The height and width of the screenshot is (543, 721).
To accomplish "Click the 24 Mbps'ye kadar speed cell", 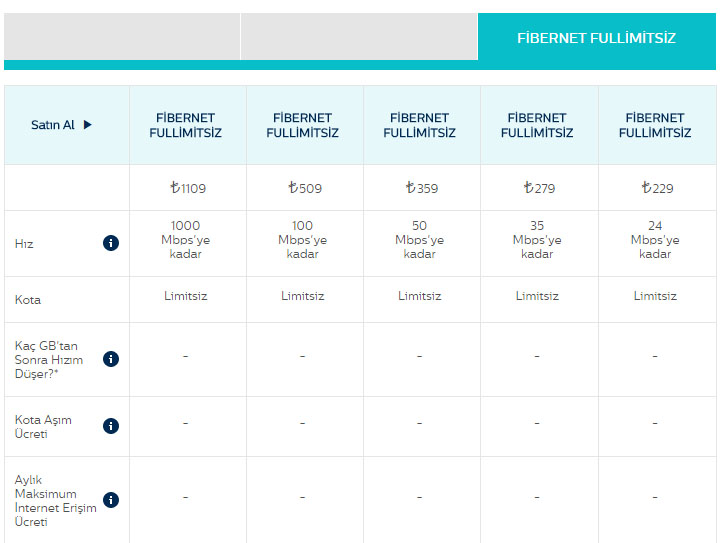I will [655, 240].
